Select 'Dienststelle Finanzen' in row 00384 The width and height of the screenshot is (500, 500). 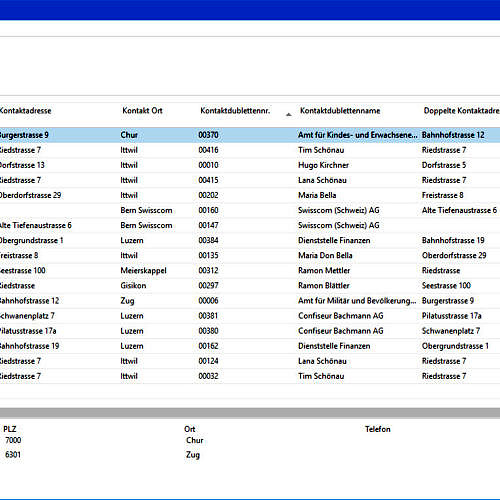[x=334, y=240]
